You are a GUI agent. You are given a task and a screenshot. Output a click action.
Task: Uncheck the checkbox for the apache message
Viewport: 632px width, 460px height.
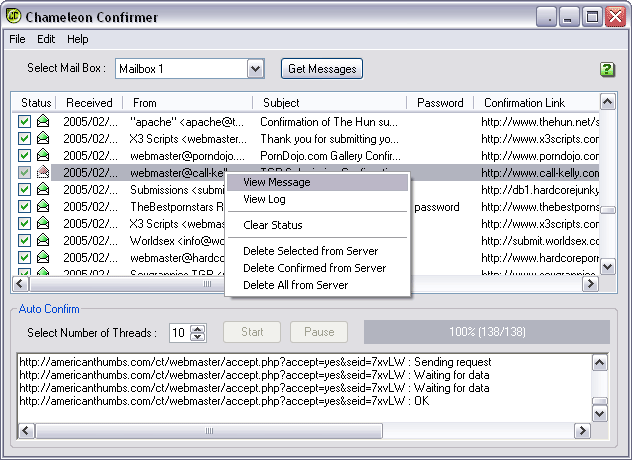25,122
